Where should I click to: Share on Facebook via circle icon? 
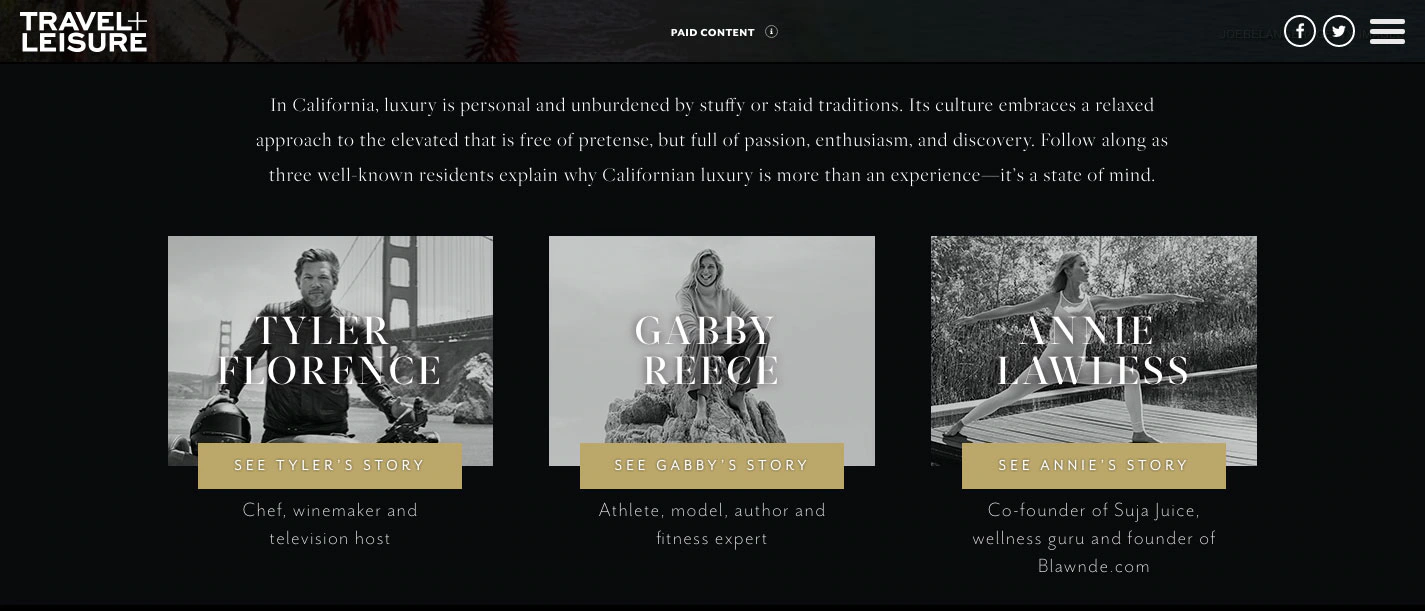(x=1299, y=31)
